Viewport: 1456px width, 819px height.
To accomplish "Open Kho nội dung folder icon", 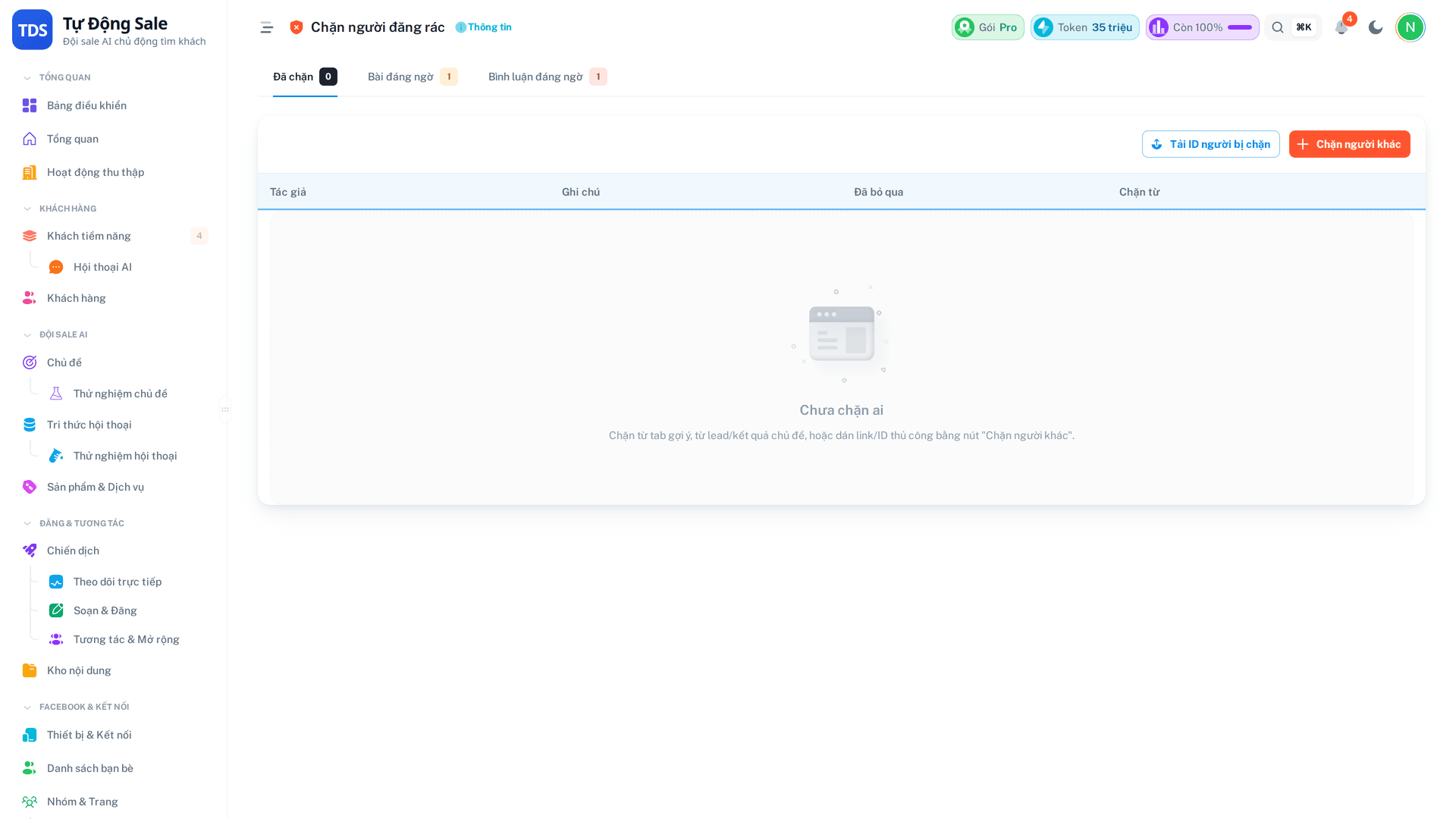I will pyautogui.click(x=30, y=670).
